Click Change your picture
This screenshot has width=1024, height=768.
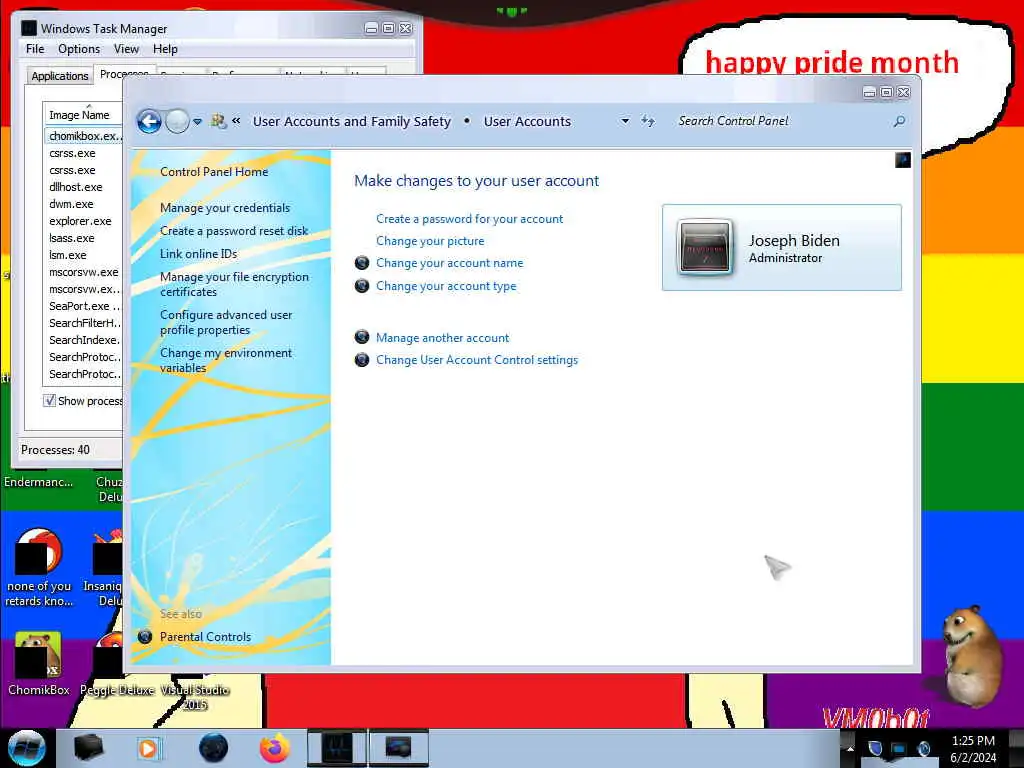[430, 241]
